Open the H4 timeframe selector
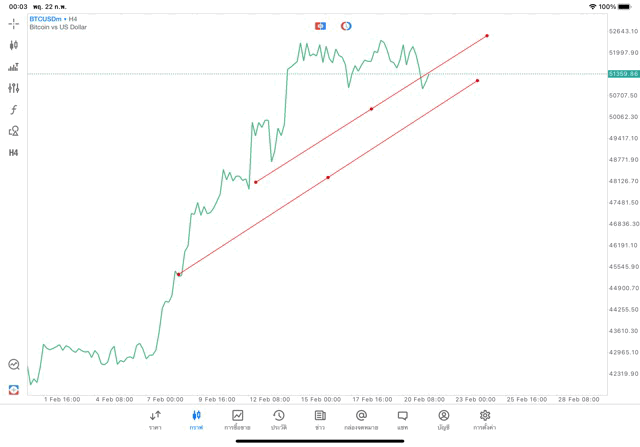Screen dimensions: 640x447 click(x=14, y=153)
